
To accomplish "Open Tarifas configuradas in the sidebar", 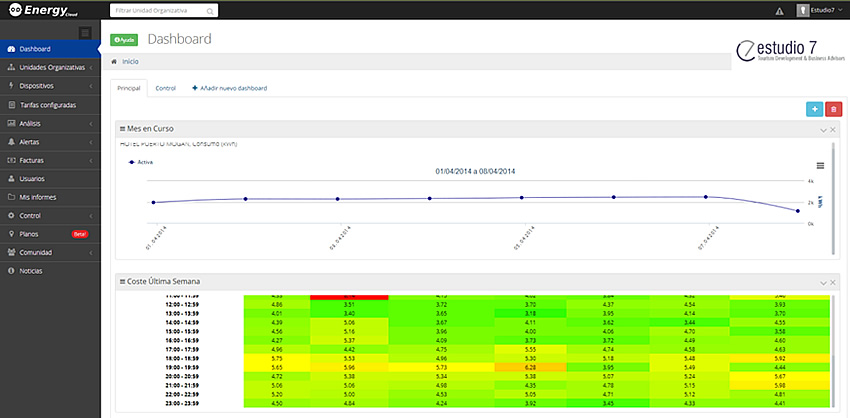I will 48,104.
